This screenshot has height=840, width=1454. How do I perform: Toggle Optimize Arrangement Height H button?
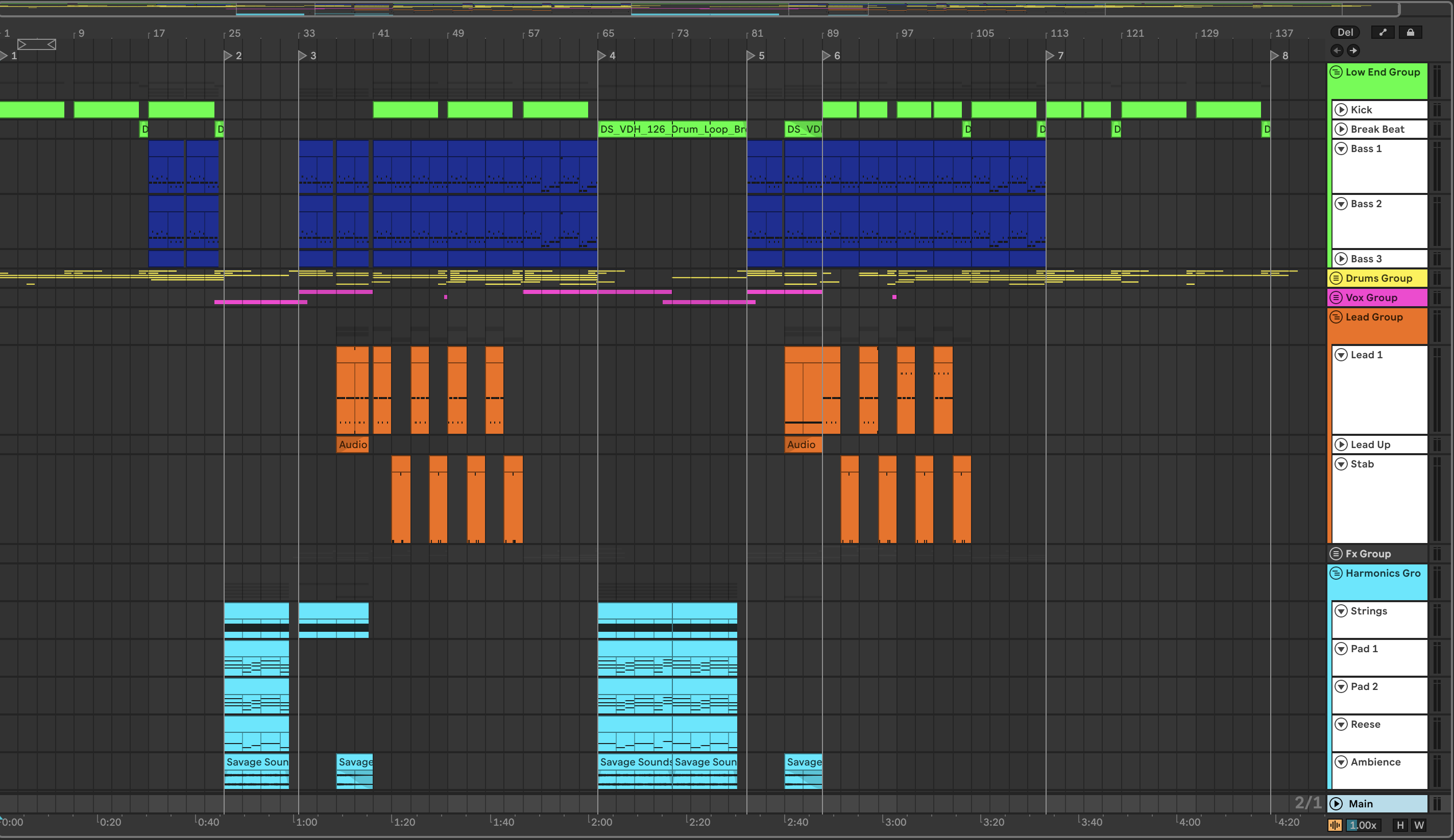(1400, 825)
